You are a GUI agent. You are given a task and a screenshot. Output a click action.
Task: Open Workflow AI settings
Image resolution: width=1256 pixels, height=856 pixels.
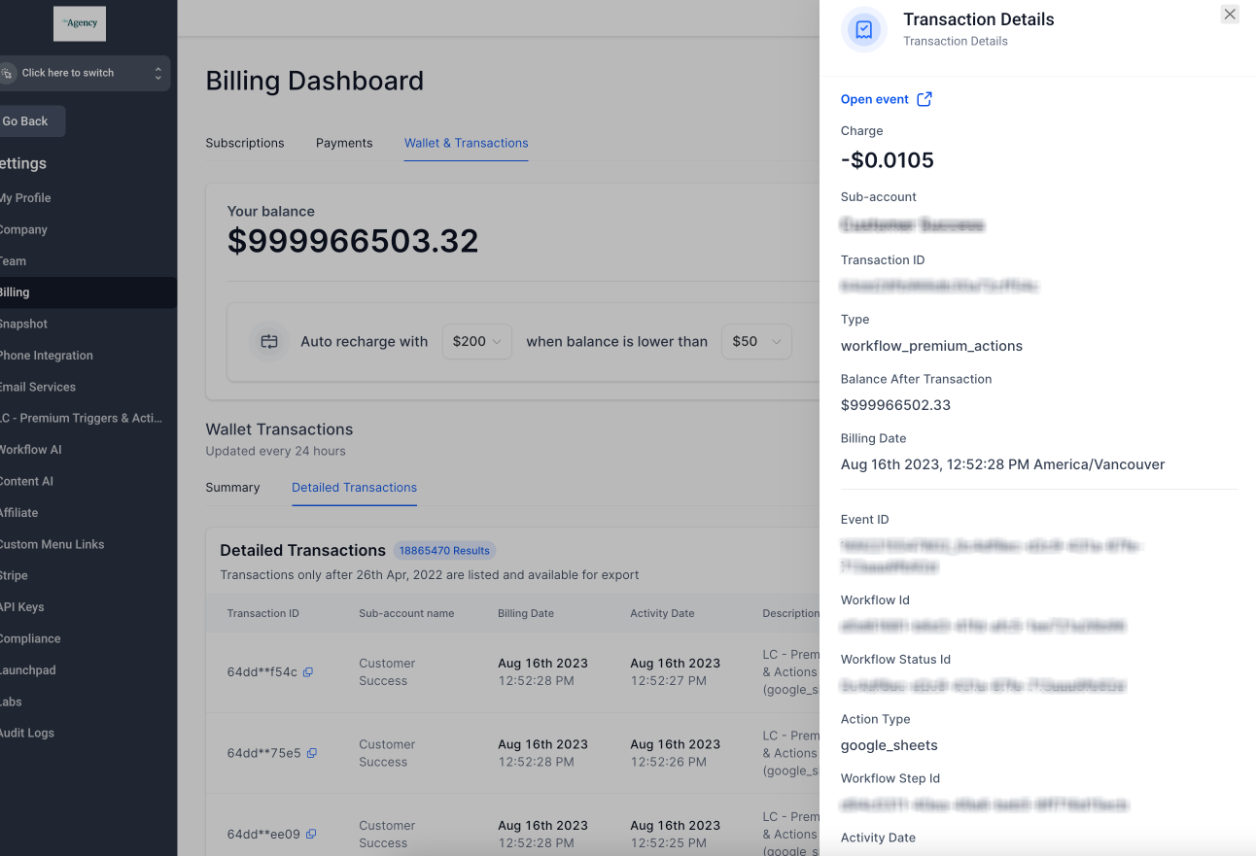31,449
